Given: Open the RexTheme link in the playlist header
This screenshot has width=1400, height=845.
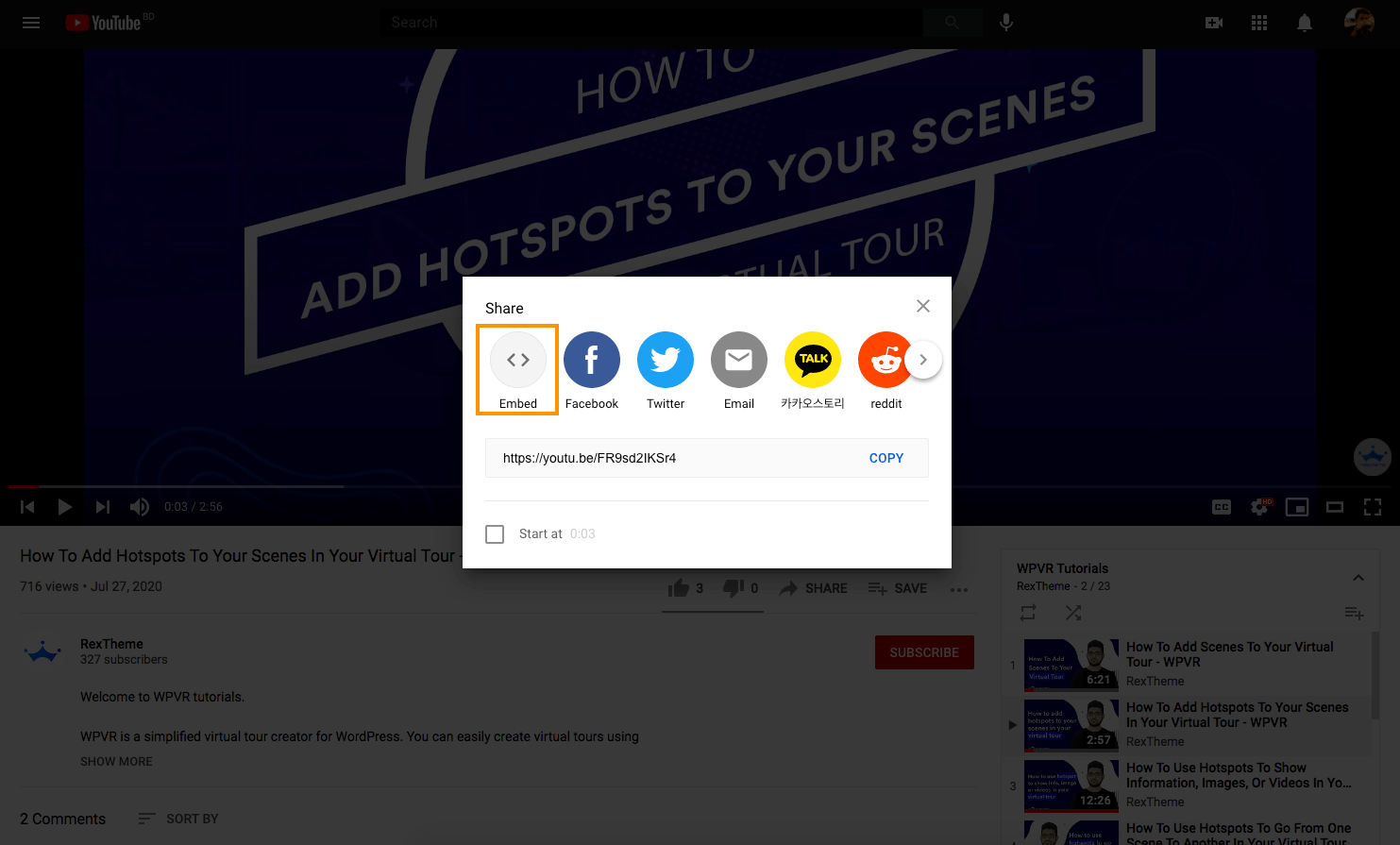Looking at the screenshot, I should (x=1043, y=586).
